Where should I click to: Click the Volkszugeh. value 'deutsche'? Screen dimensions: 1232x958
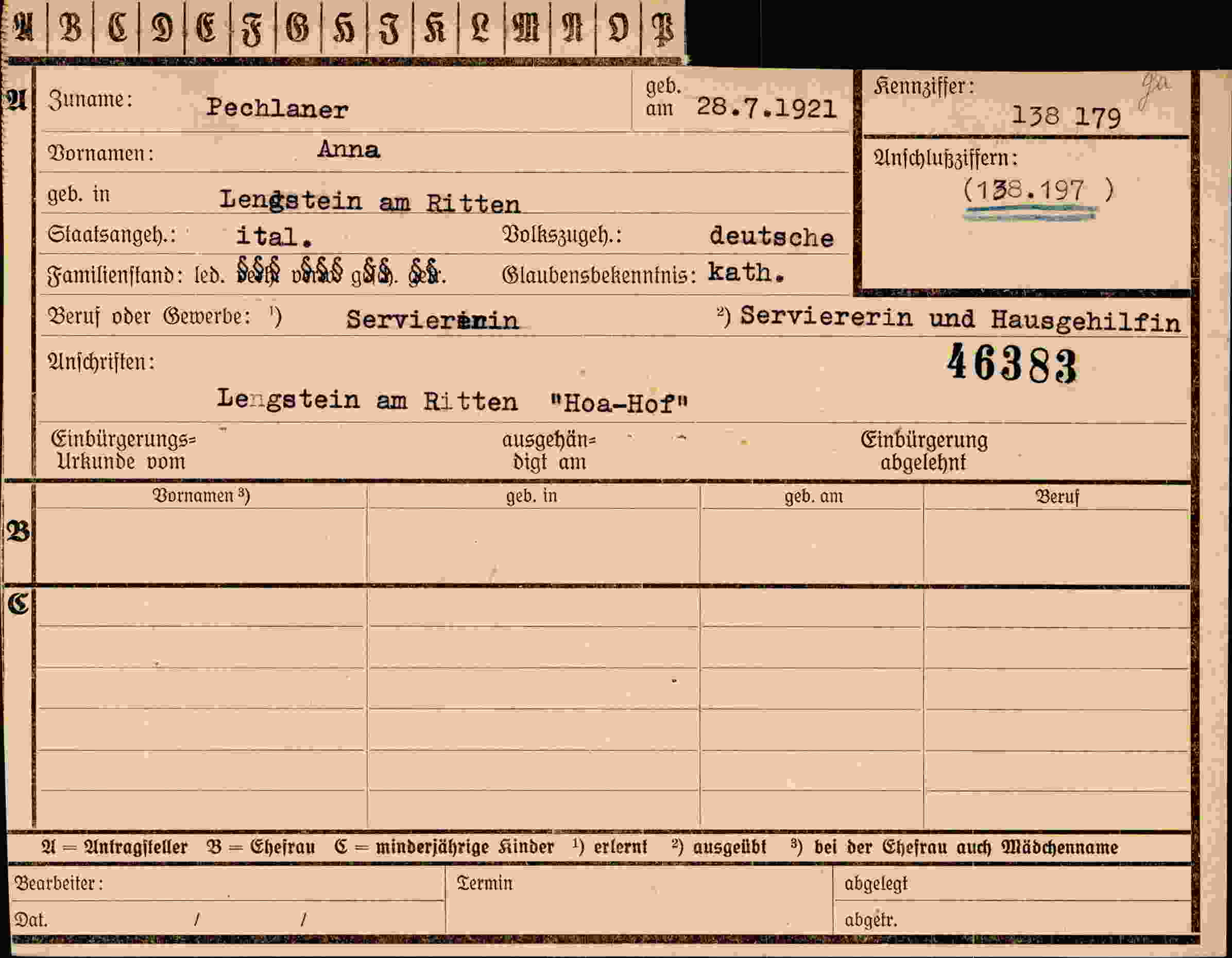click(x=772, y=237)
